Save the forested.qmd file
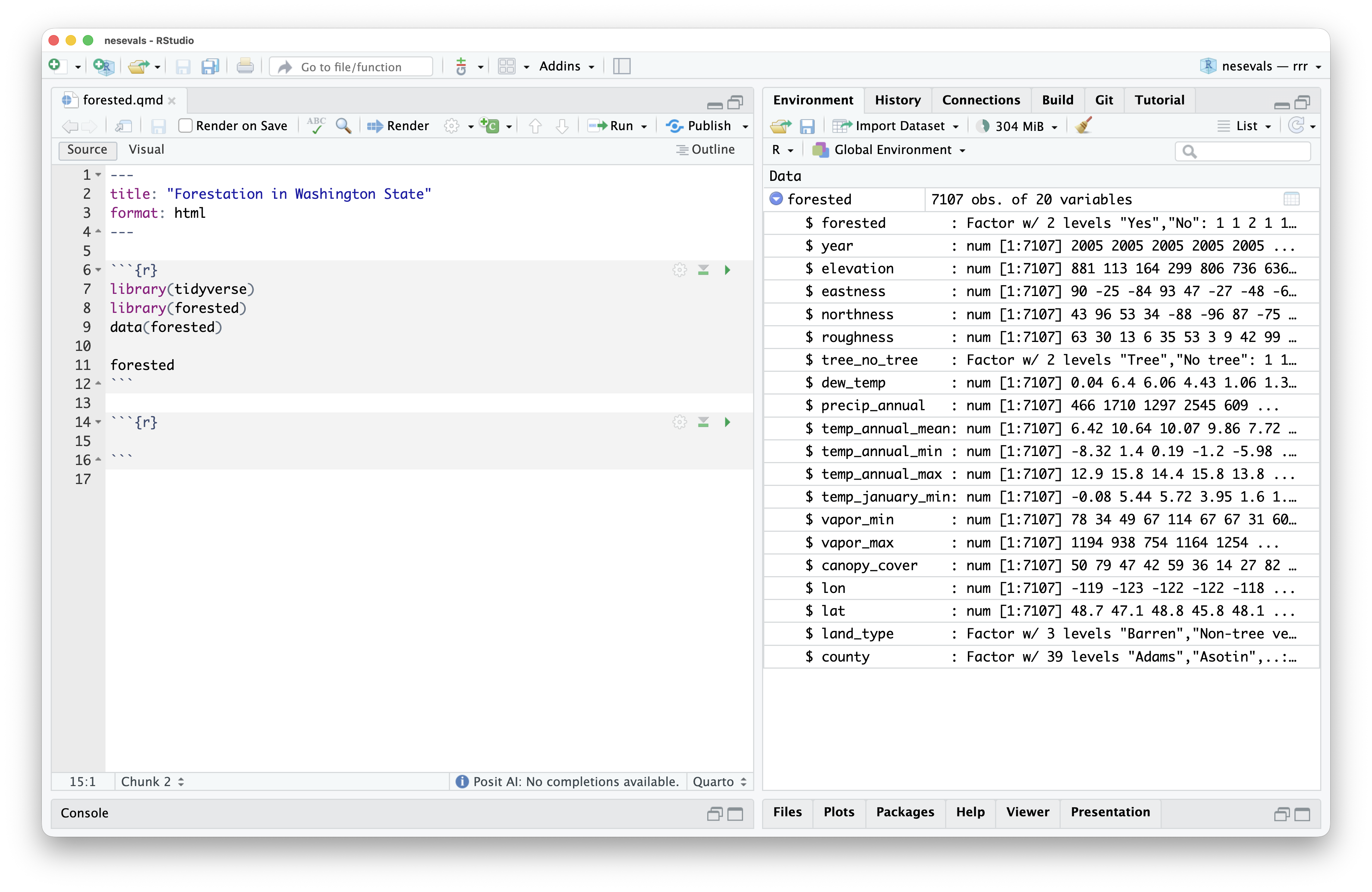This screenshot has height=892, width=1372. 158,126
